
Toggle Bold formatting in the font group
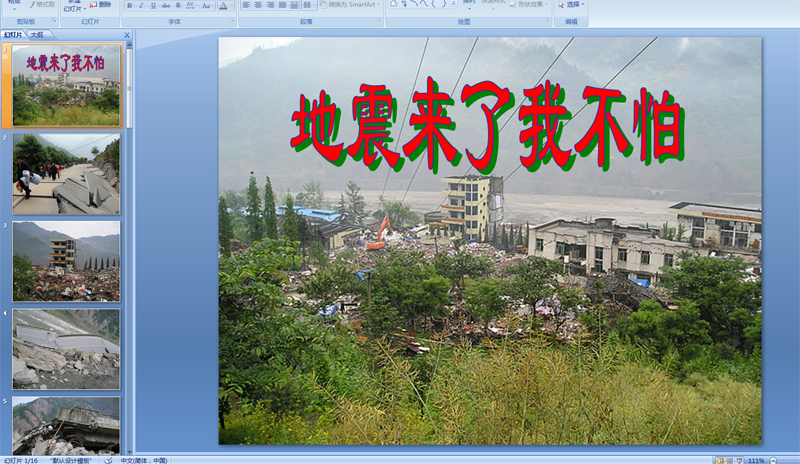pos(130,6)
